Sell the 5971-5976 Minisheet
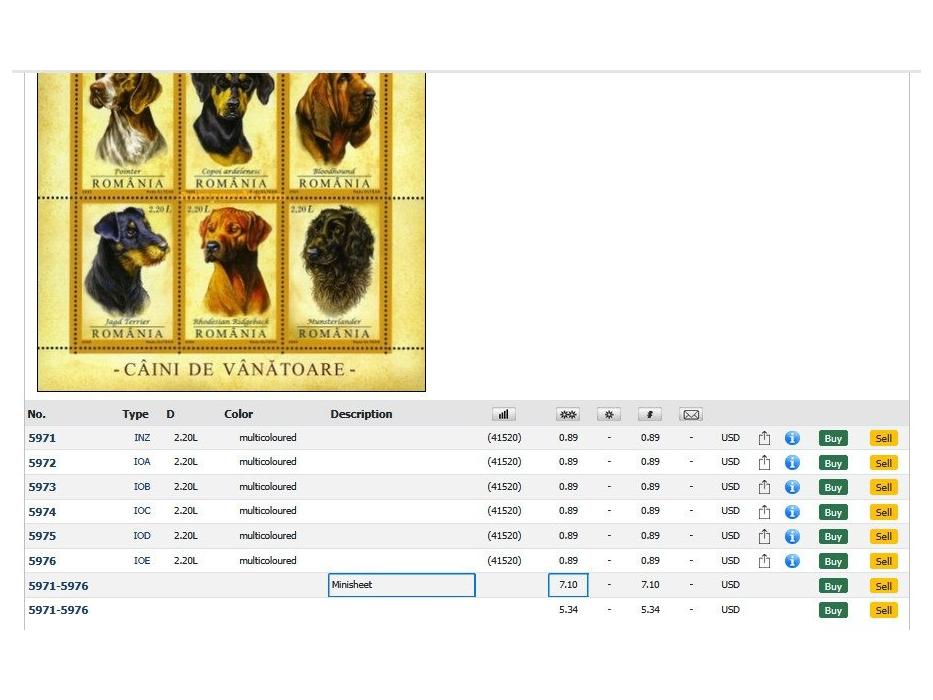 click(884, 586)
